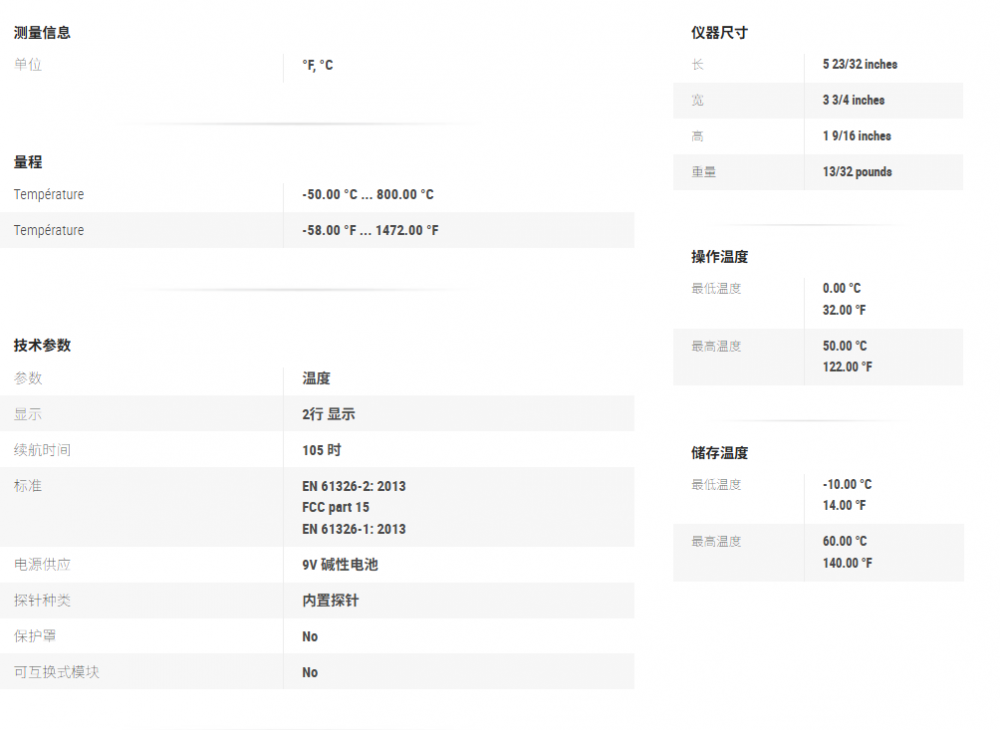This screenshot has height=730, width=1000.
Task: Select the °F, °C unit value
Action: tap(318, 65)
